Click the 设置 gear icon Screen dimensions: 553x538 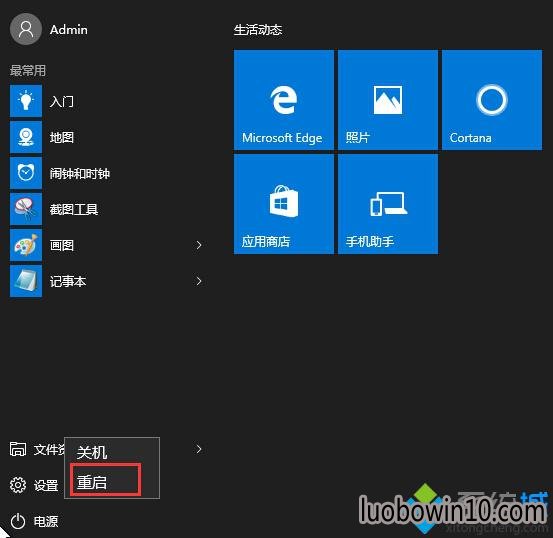point(18,485)
